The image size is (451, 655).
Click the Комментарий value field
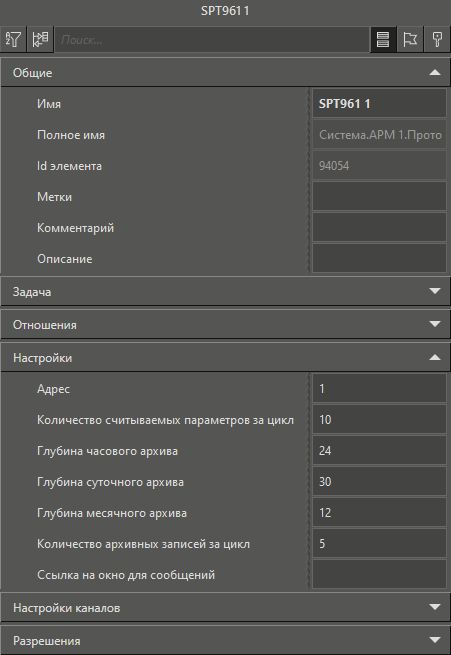(379, 228)
